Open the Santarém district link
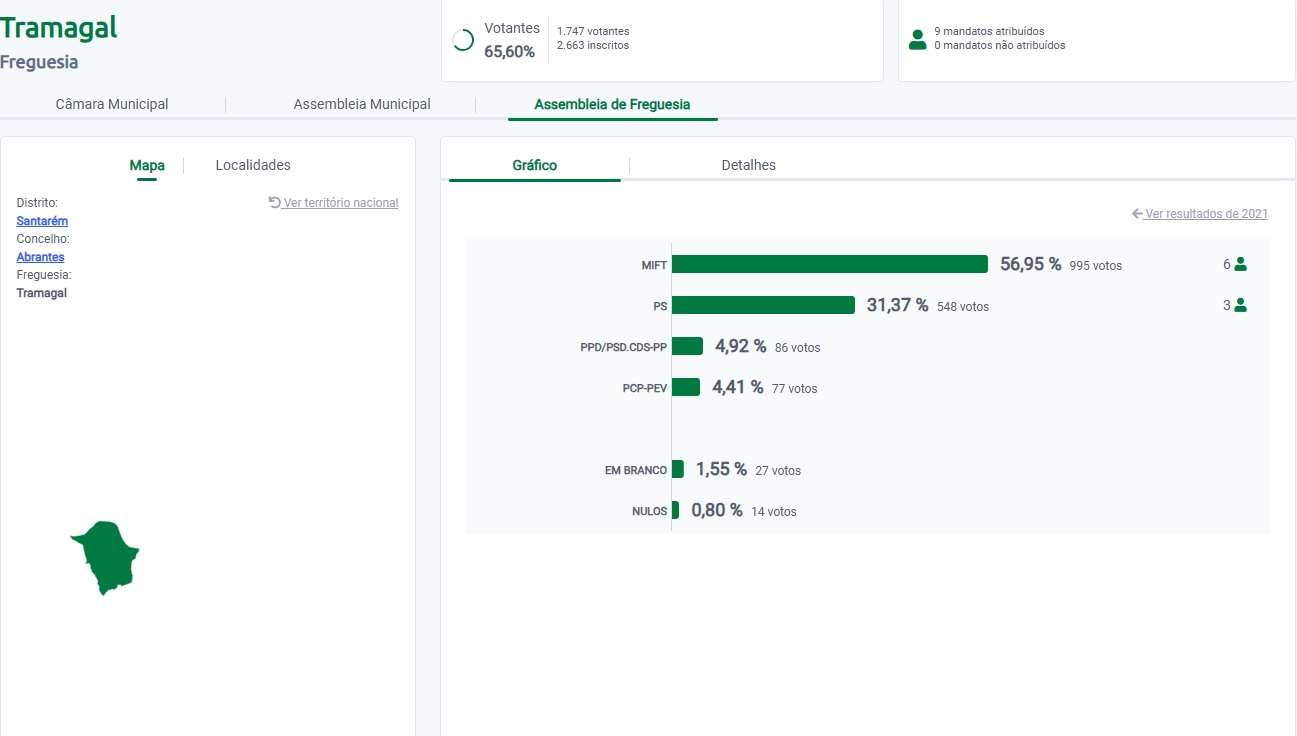 click(x=42, y=221)
